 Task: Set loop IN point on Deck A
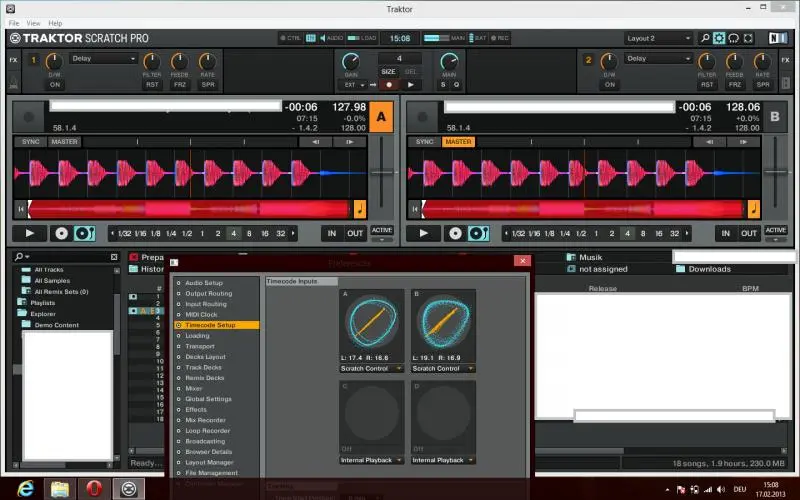332,233
